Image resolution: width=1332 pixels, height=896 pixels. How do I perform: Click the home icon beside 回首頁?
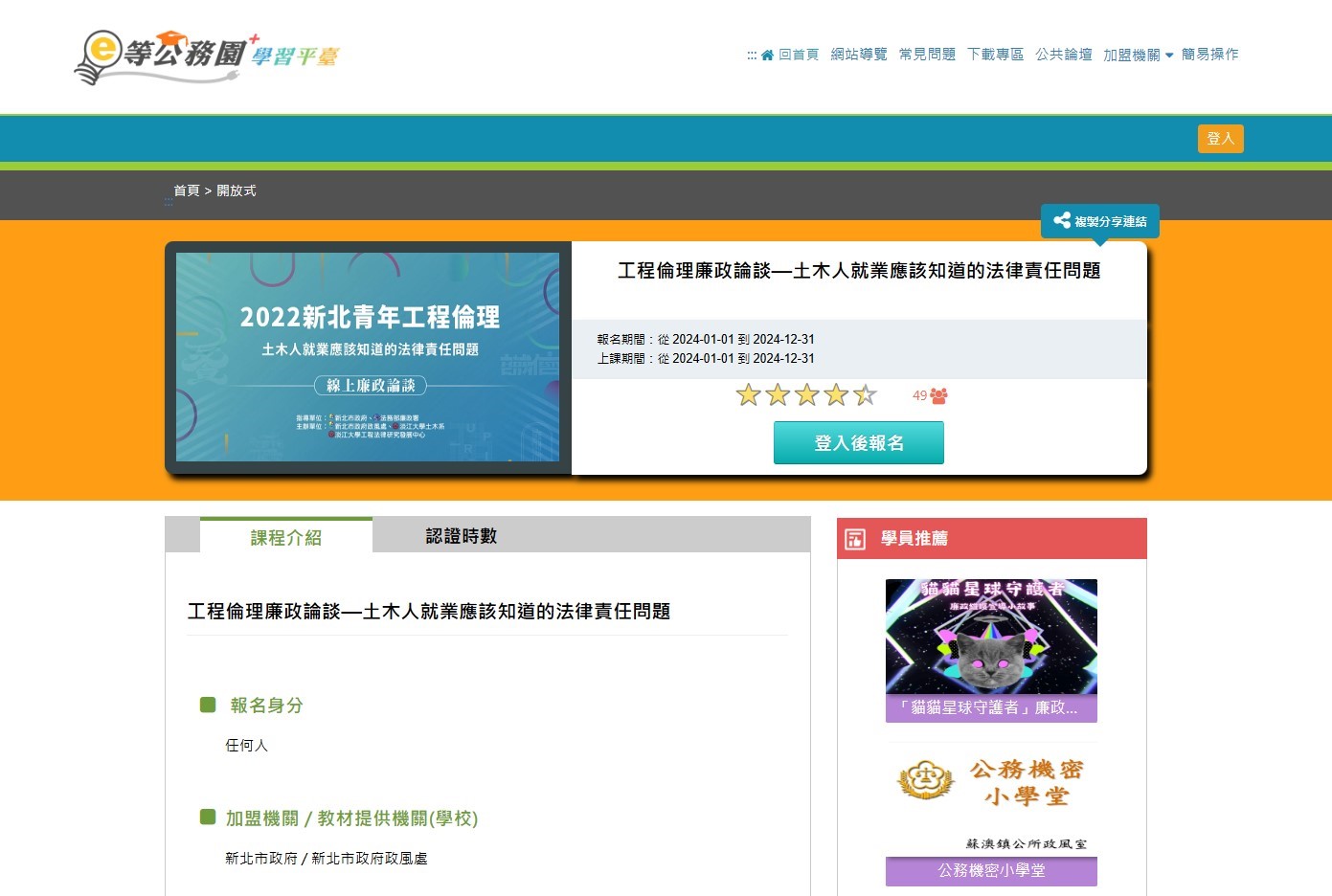pyautogui.click(x=767, y=55)
